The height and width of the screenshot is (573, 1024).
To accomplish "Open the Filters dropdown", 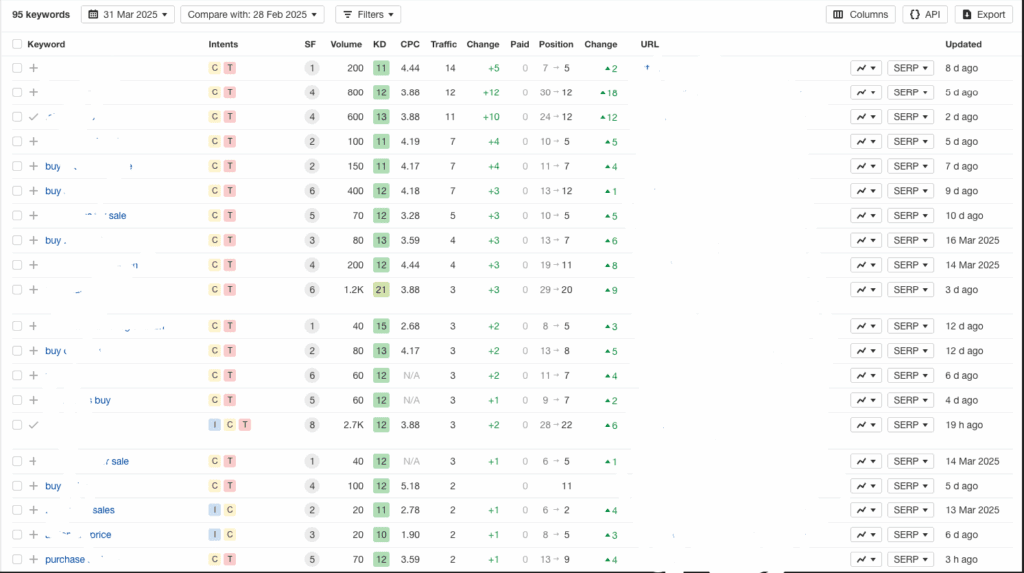I will click(x=368, y=14).
